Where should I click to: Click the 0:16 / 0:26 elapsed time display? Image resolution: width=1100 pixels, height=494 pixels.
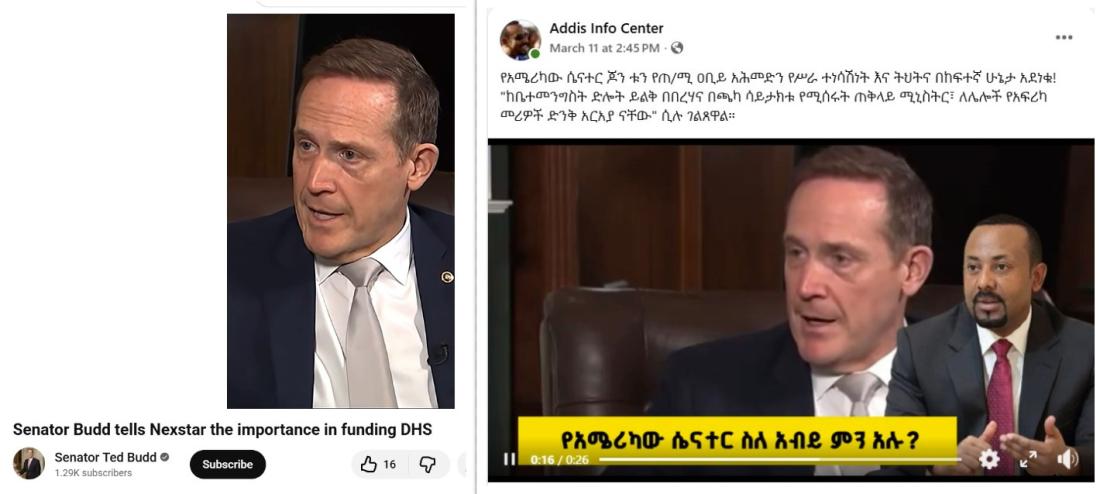click(x=559, y=460)
